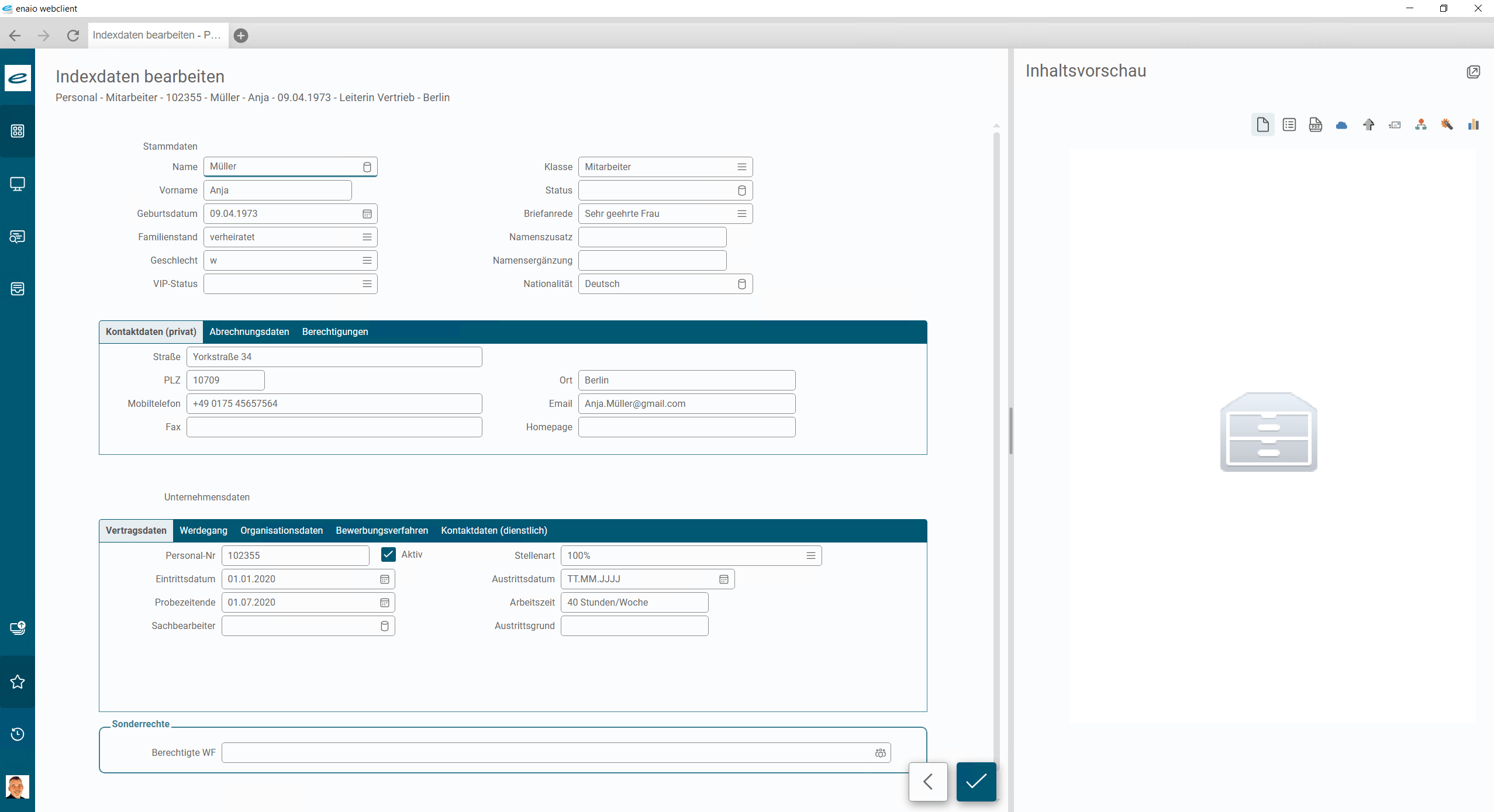Click the list view icon in preview toolbar
1494x812 pixels.
pyautogui.click(x=1289, y=125)
